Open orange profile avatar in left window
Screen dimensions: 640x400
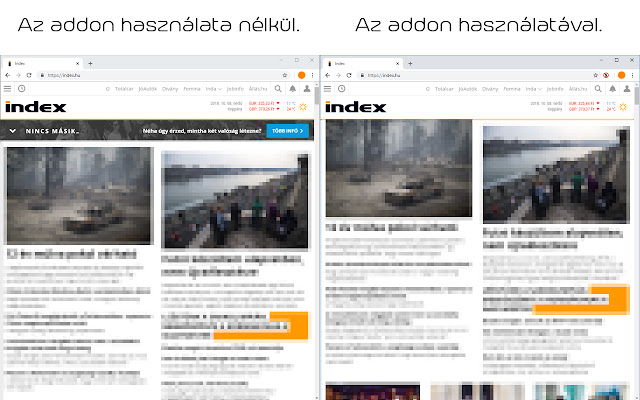coord(302,75)
